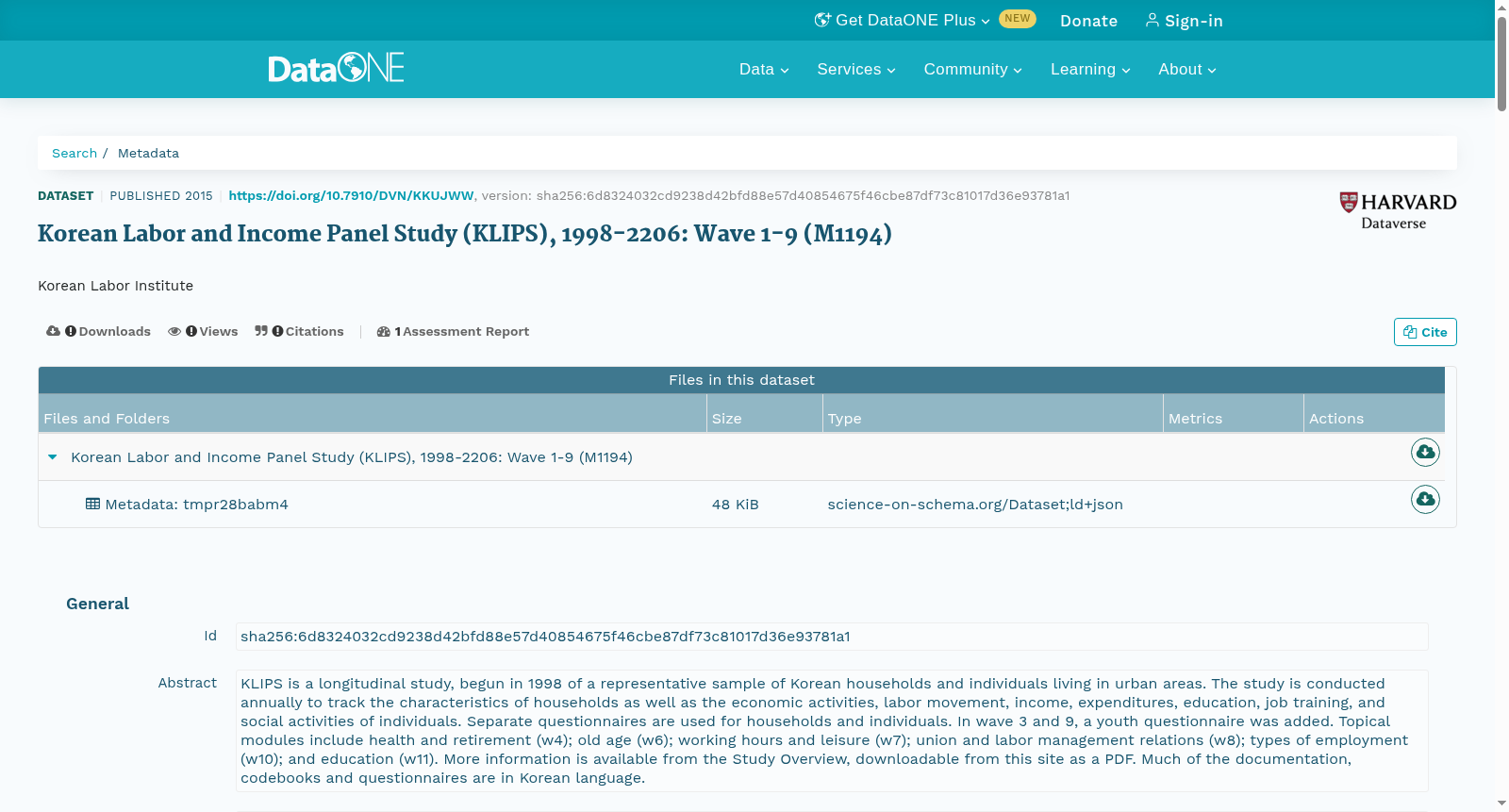Click the Korean Labor Institute author text
Screen dimensions: 1509x812
(x=115, y=286)
